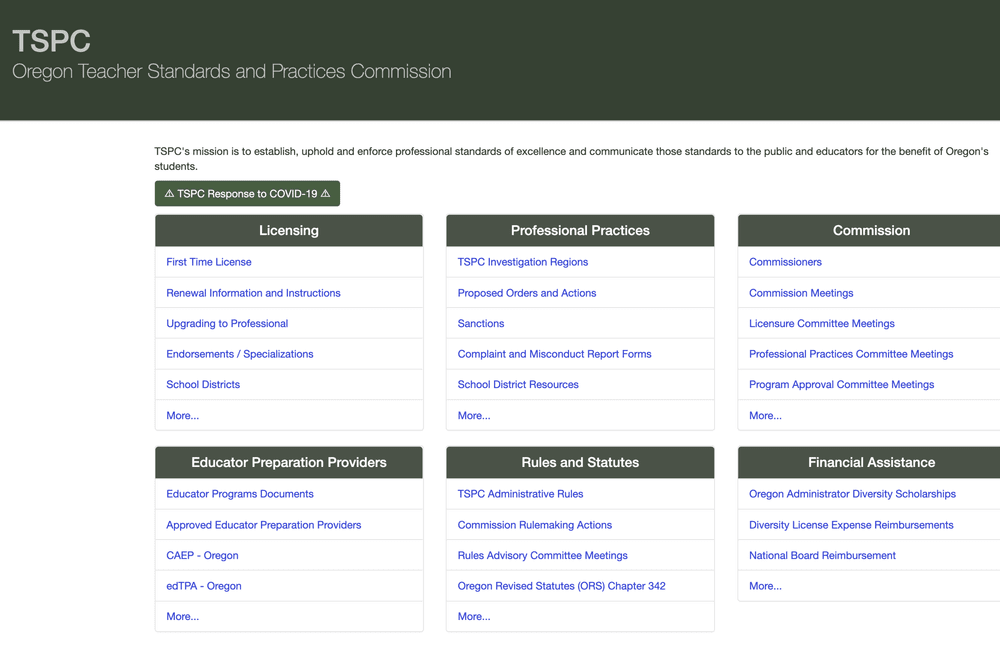Open Professional Practices Committee Meetings
This screenshot has height=647, width=1000.
point(851,354)
